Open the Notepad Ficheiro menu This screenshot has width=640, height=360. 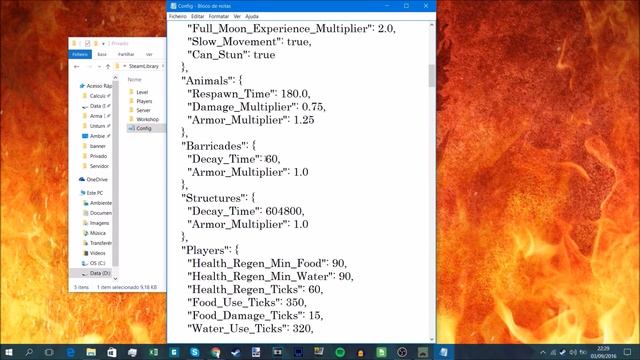(178, 16)
